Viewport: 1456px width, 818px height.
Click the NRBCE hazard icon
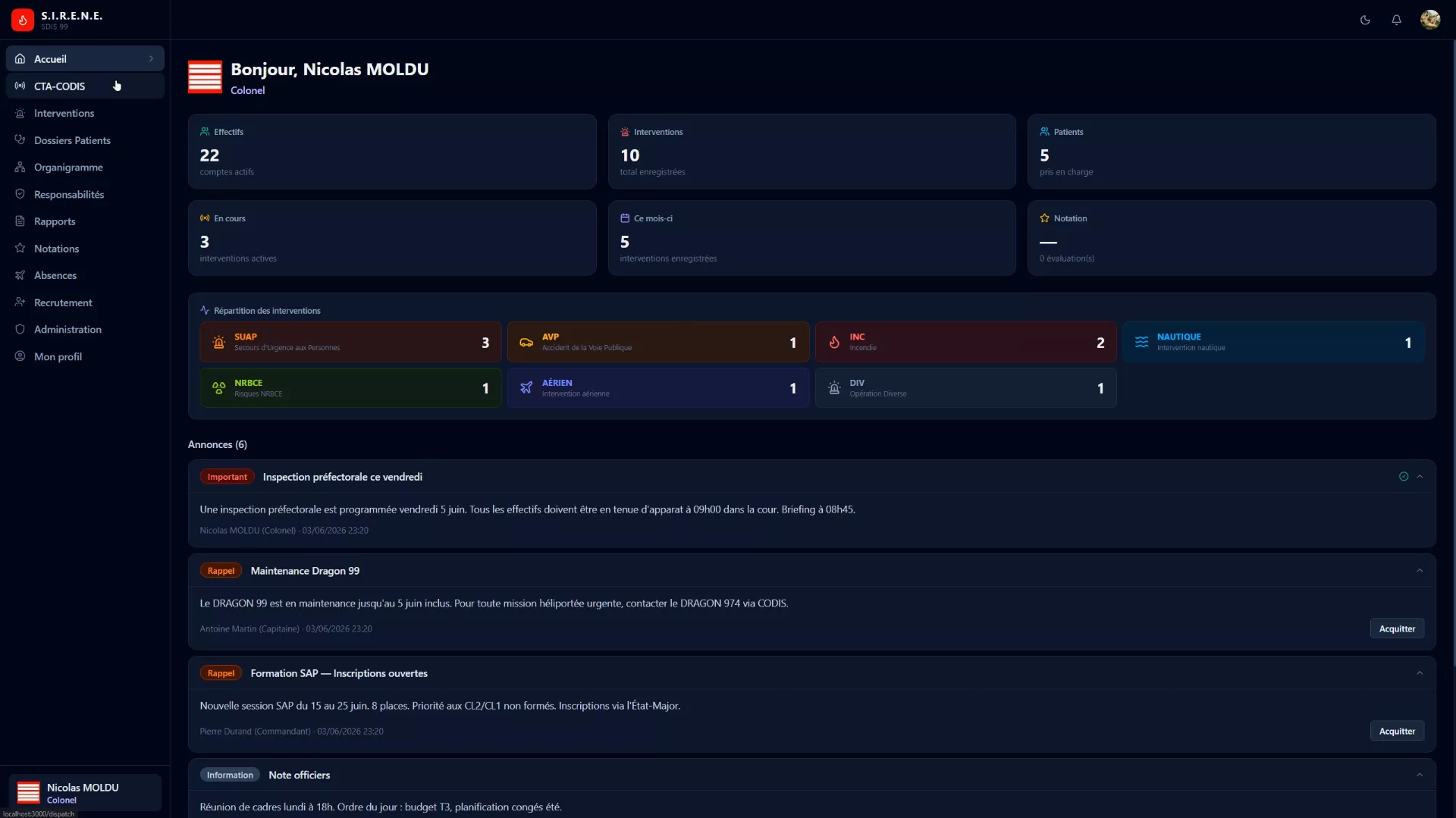219,388
